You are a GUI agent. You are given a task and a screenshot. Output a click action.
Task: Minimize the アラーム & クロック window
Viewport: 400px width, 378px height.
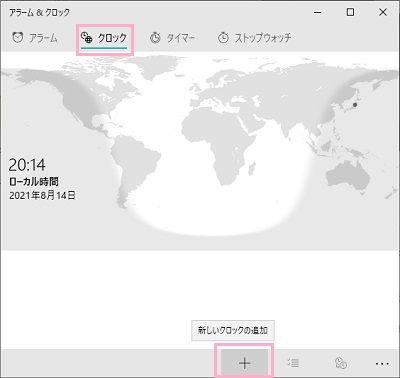point(318,12)
